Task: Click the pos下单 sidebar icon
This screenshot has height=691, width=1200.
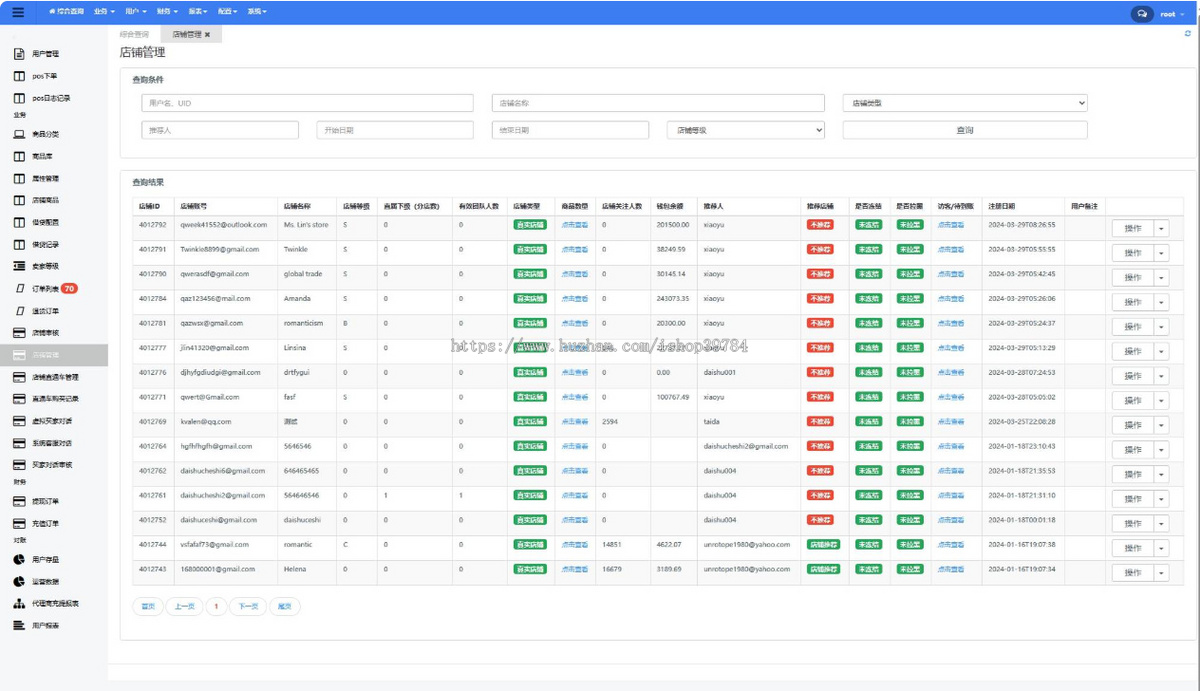Action: point(19,76)
